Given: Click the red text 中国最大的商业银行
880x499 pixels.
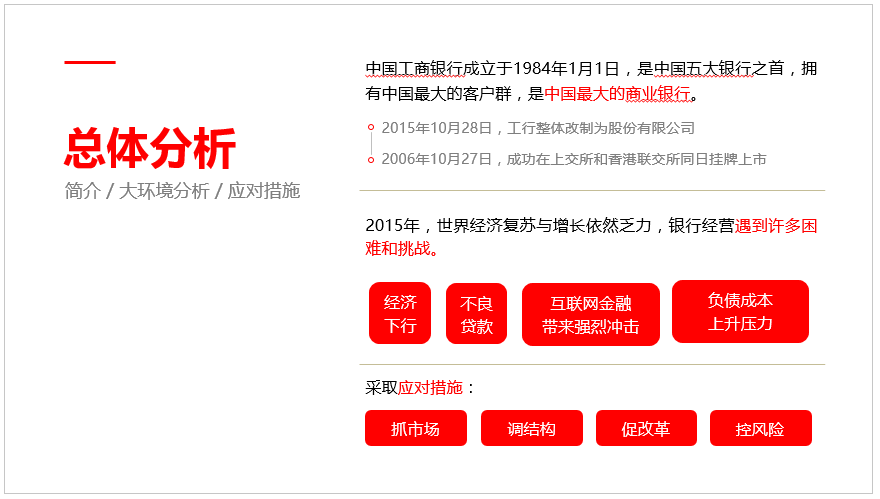Looking at the screenshot, I should [617, 94].
